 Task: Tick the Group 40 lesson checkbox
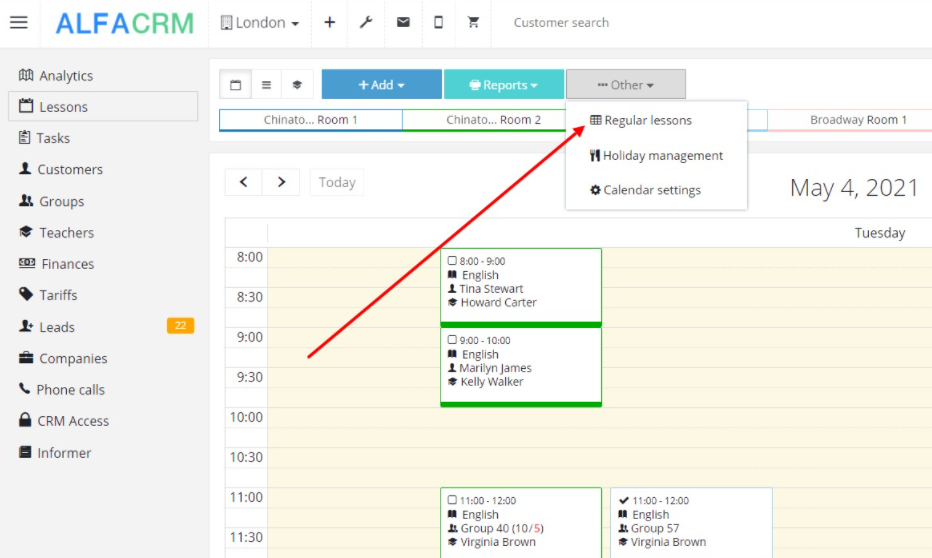click(452, 500)
